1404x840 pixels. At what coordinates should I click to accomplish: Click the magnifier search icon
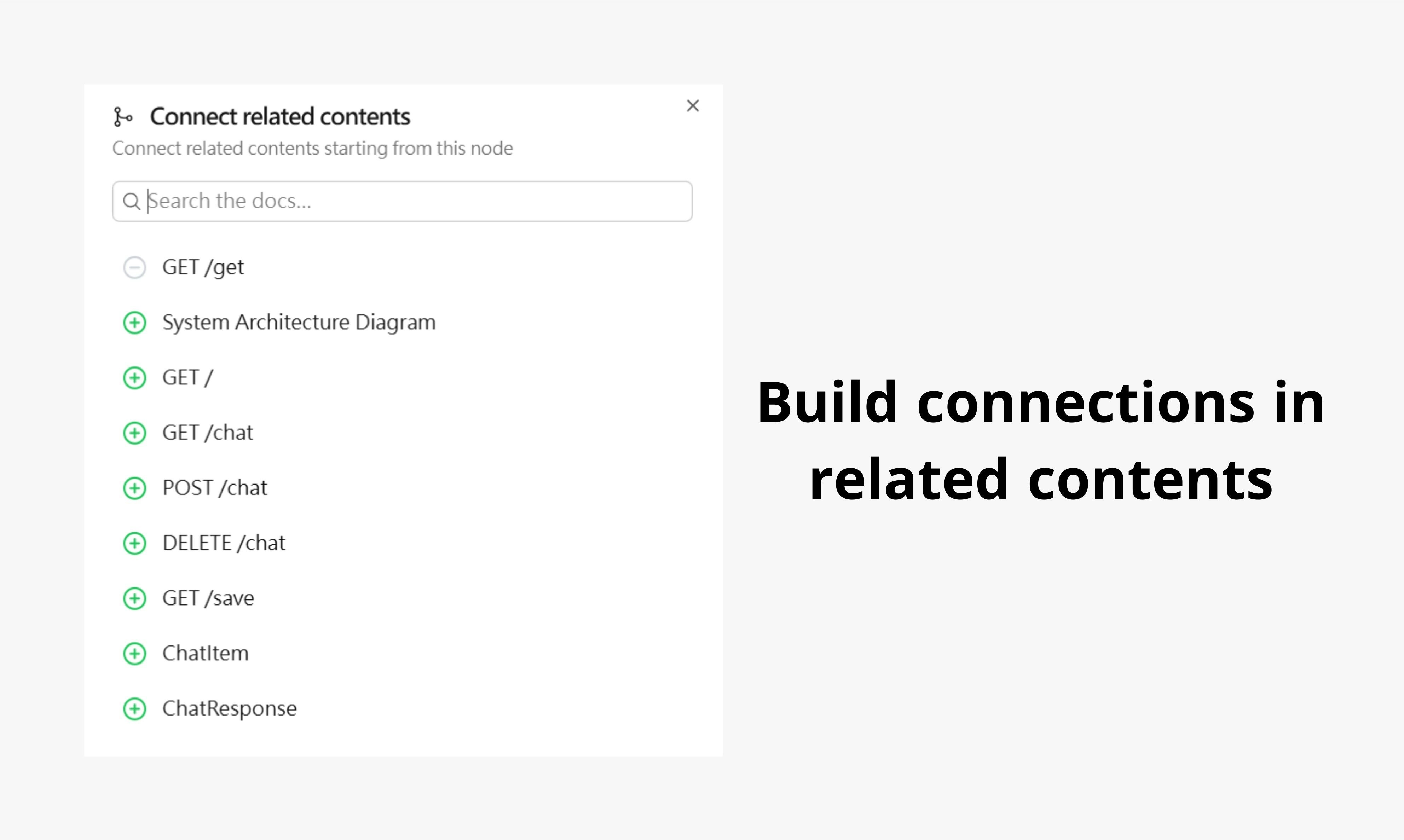(131, 202)
